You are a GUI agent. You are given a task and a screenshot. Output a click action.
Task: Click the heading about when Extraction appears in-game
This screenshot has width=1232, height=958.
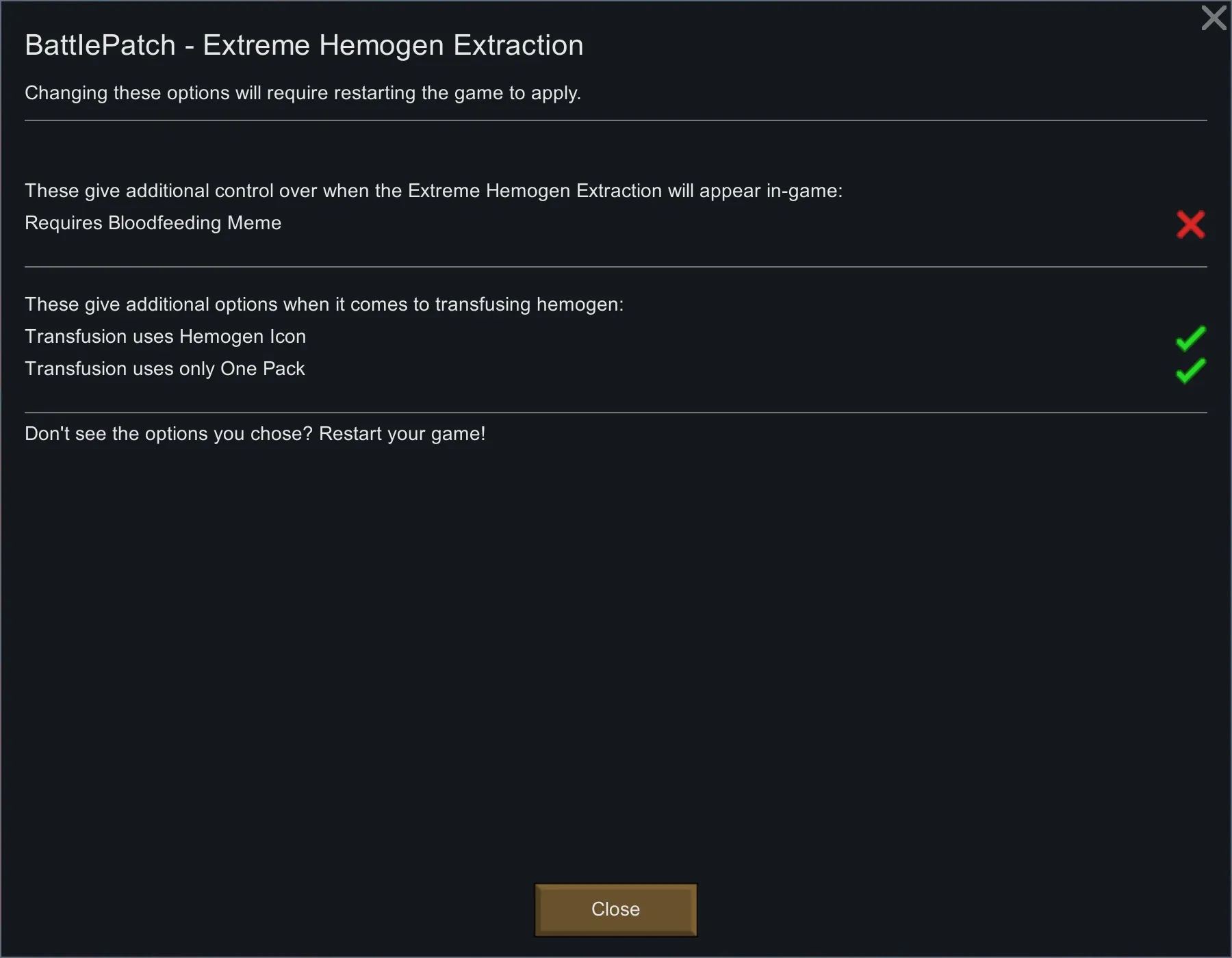click(x=433, y=191)
